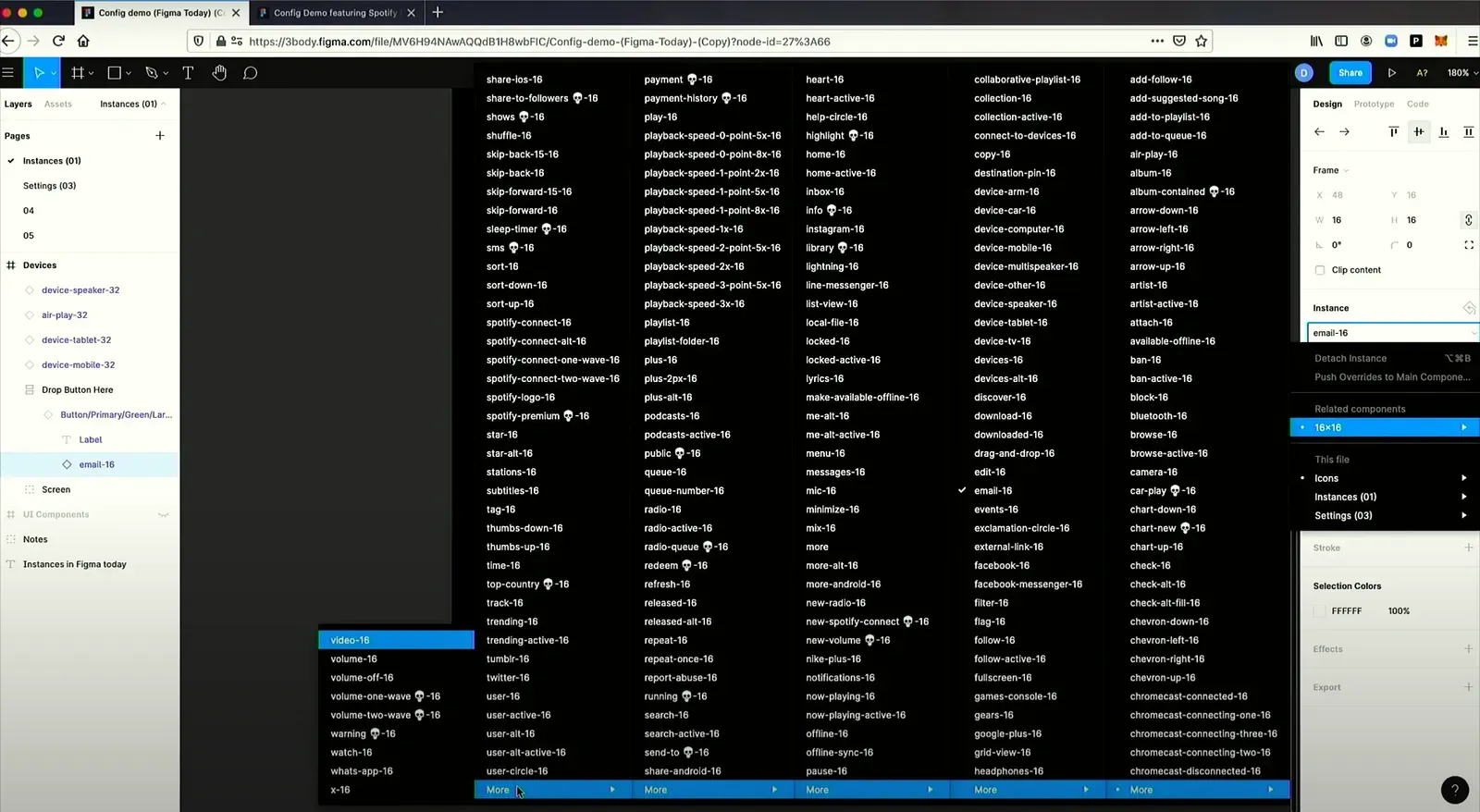The width and height of the screenshot is (1480, 812).
Task: Click the blue Share button
Action: pos(1350,73)
